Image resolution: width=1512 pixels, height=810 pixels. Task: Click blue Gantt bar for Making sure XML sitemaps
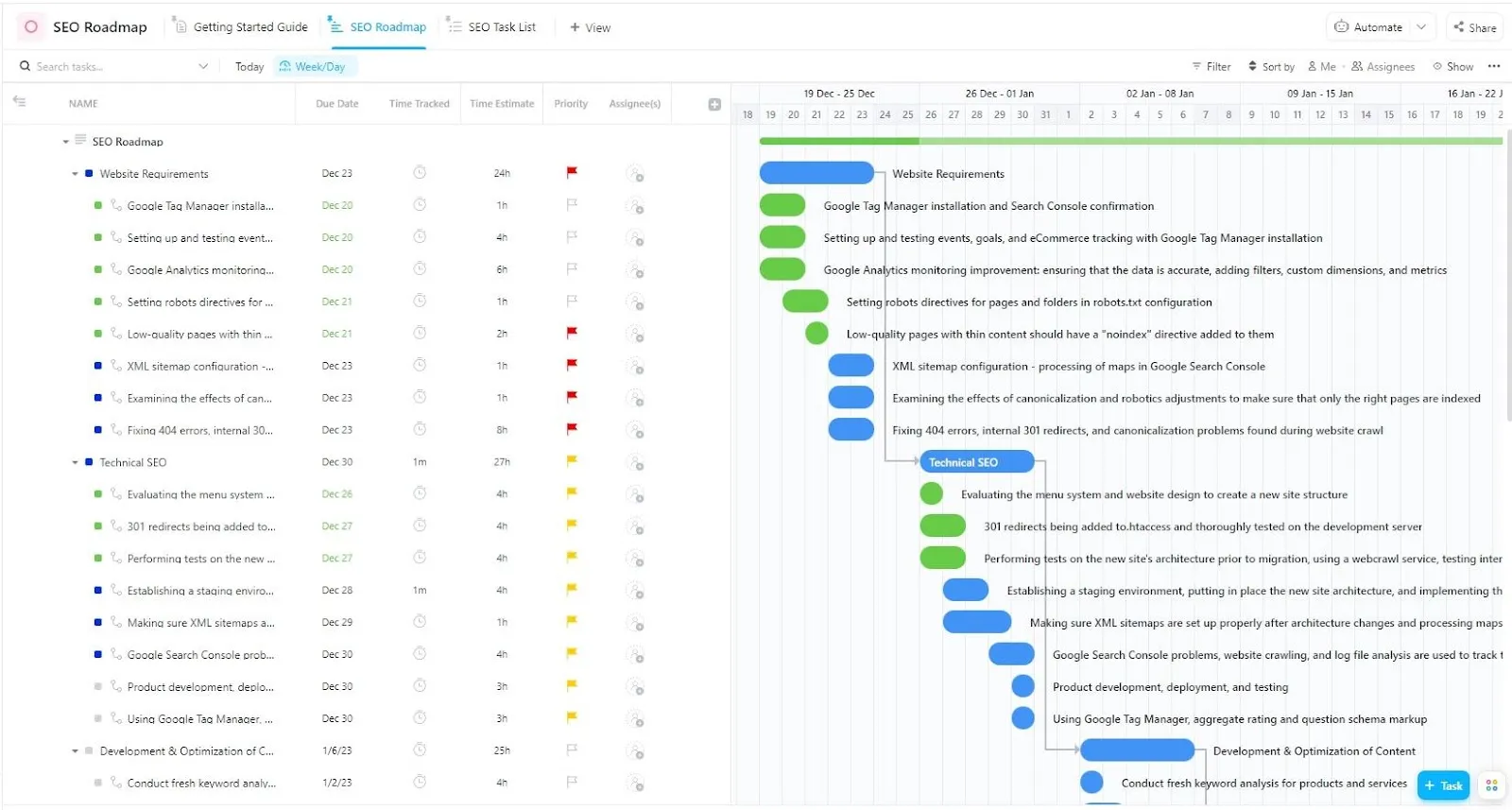point(977,622)
